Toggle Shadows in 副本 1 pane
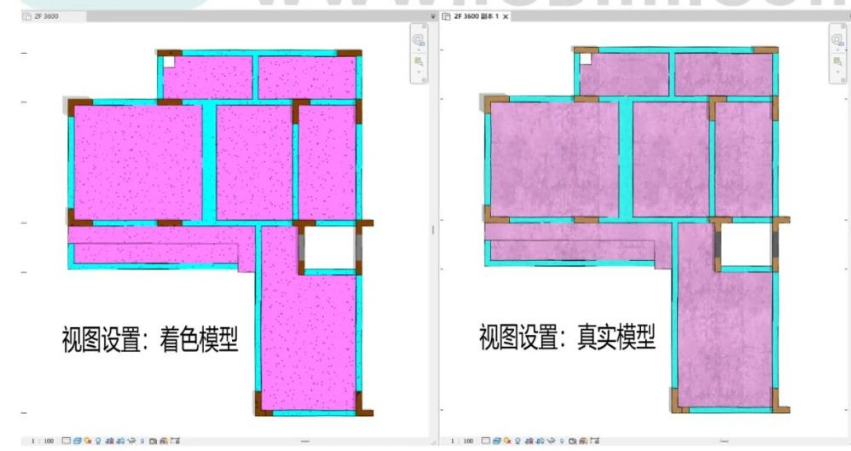The image size is (851, 451). tap(518, 441)
